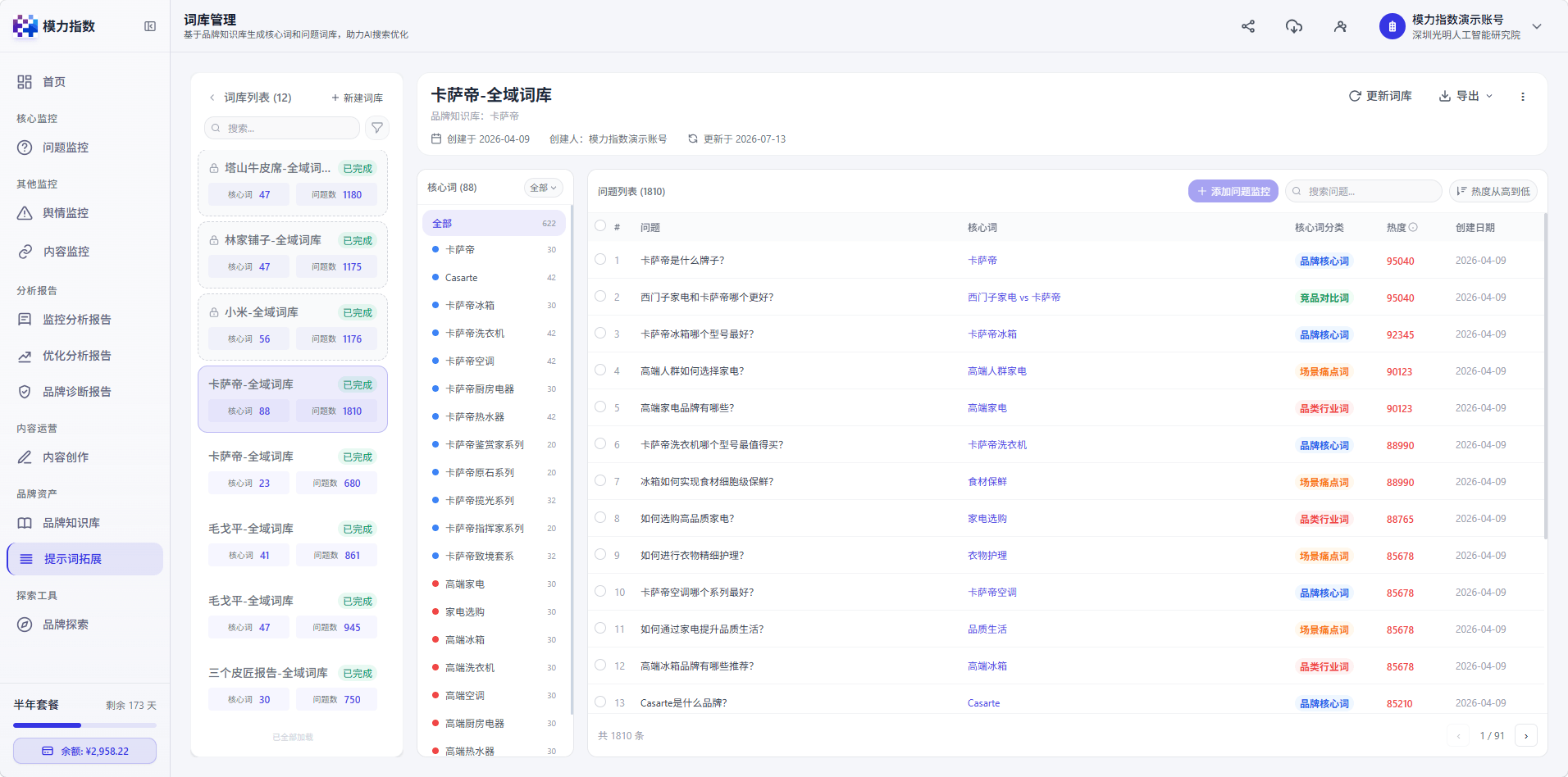Open the three-dot more options menu
This screenshot has height=777, width=1568.
click(x=1523, y=97)
